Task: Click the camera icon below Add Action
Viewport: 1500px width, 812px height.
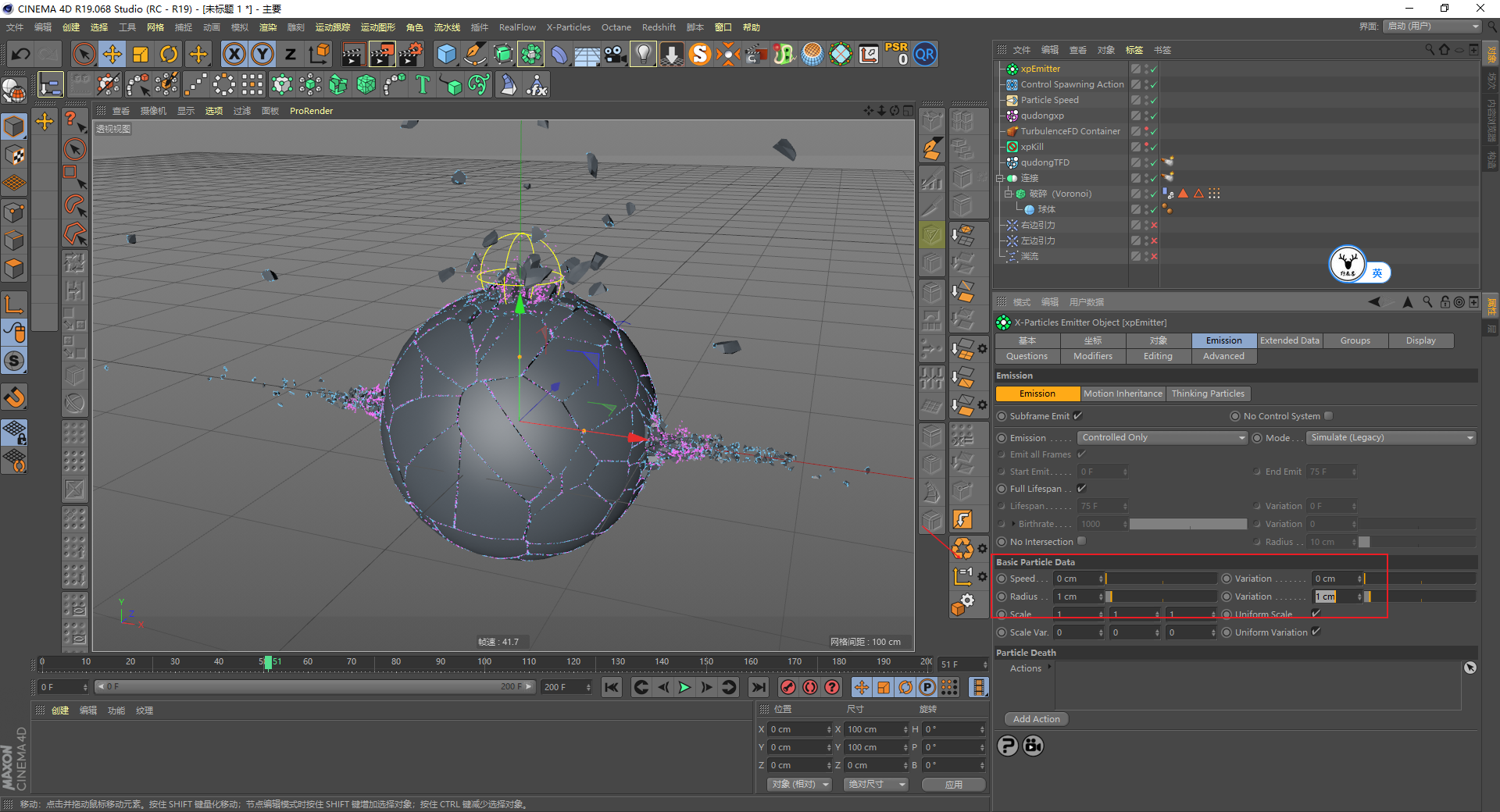Action: 1034,746
